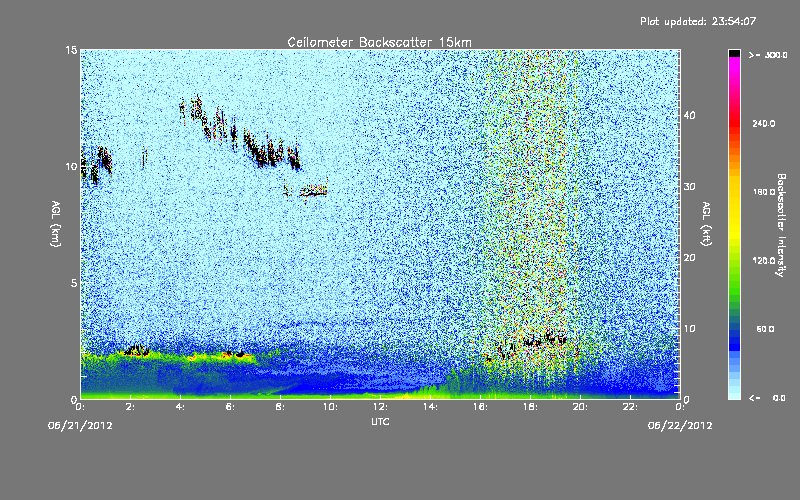Screen dimensions: 800x500
Task: Click the 40 kft tick label on right axis
Action: [x=689, y=115]
